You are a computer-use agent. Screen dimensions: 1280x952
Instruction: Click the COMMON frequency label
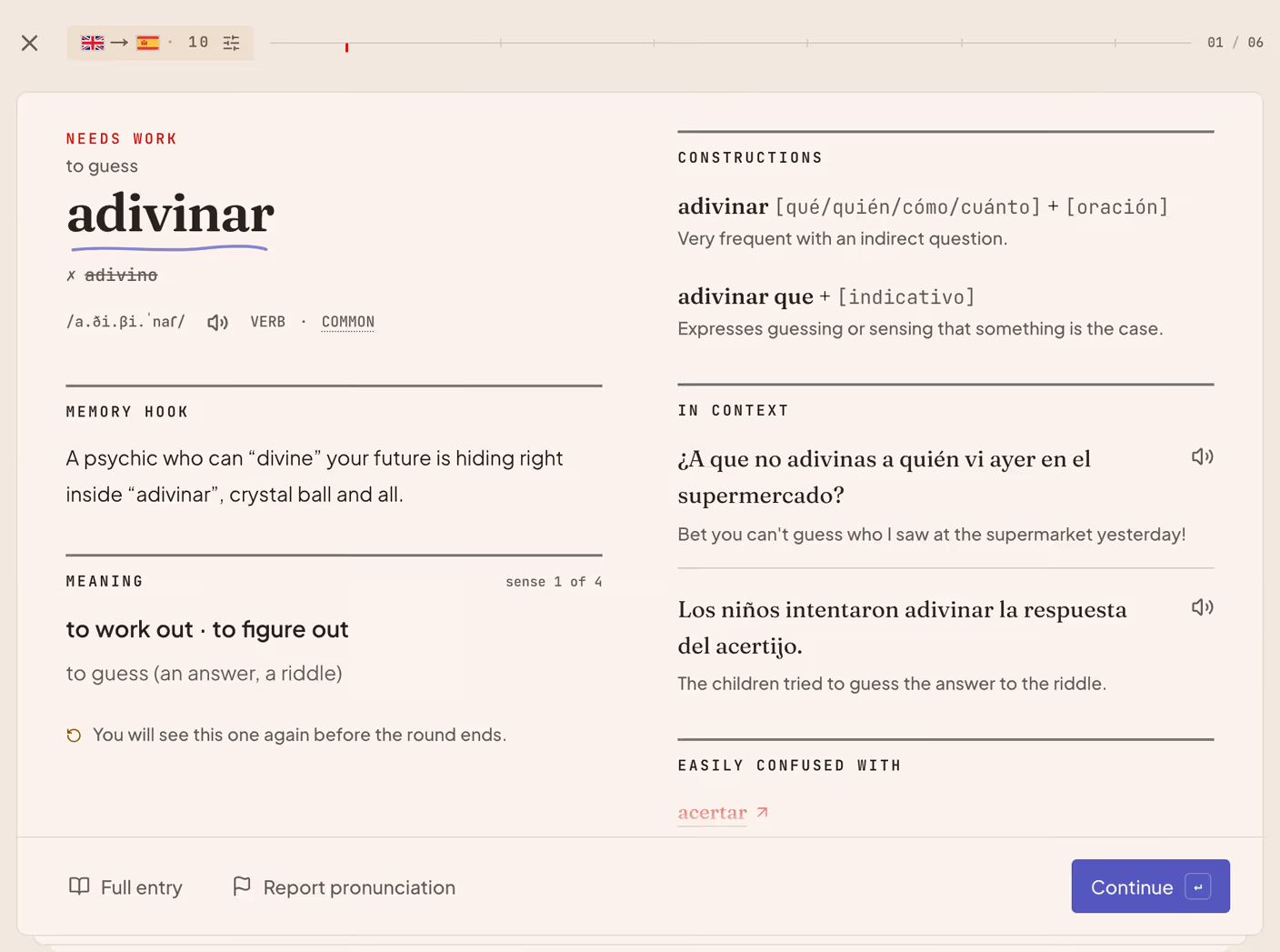(x=348, y=322)
